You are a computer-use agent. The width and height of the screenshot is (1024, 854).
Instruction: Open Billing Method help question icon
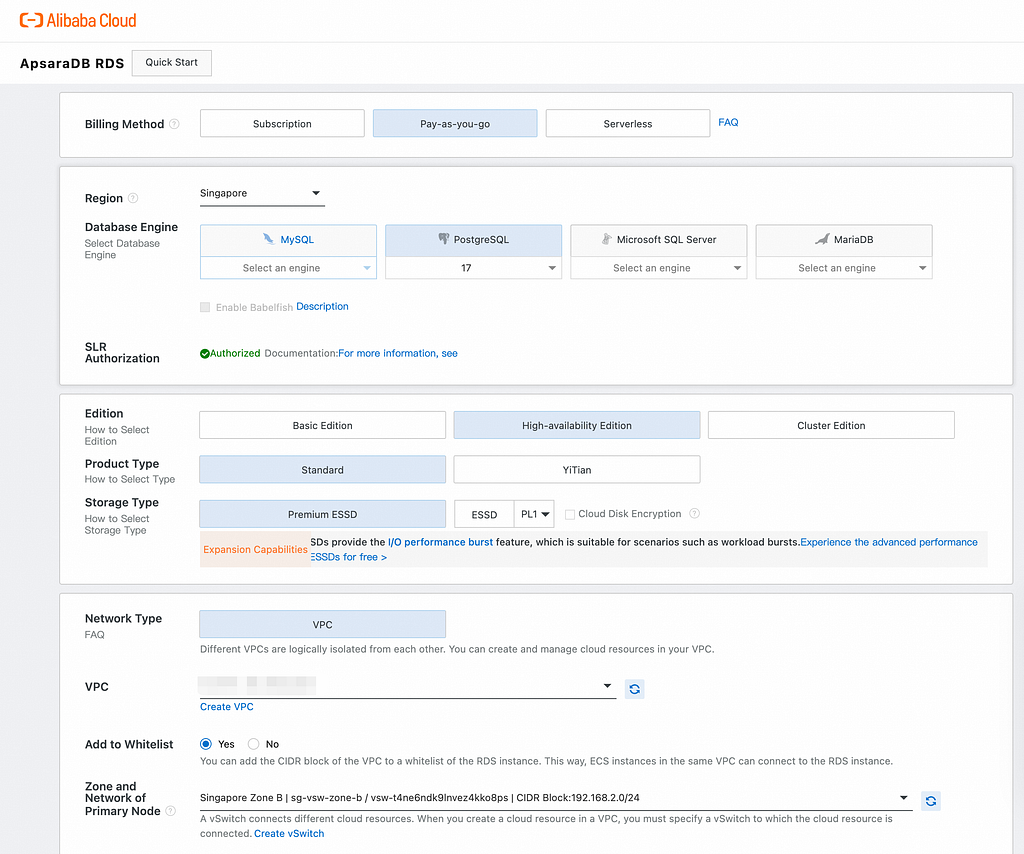coord(174,124)
